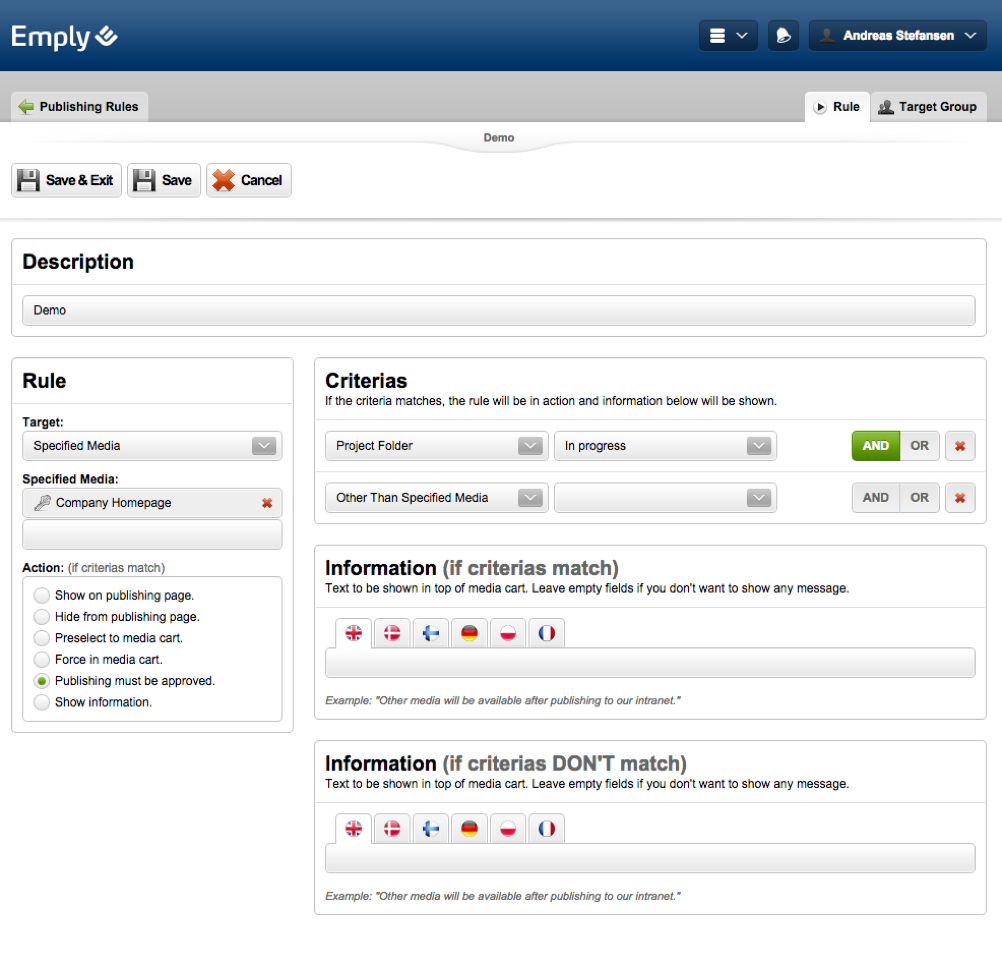Click into the Description text field
The width and height of the screenshot is (1002, 963).
click(498, 310)
